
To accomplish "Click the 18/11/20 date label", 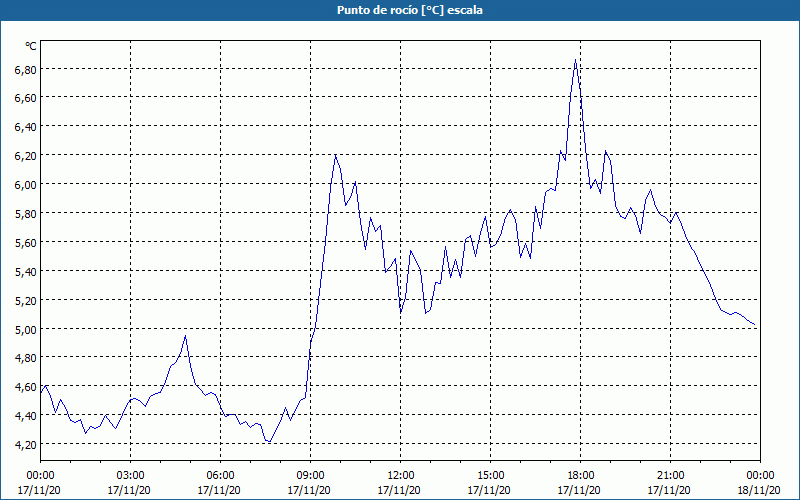I will click(x=759, y=490).
